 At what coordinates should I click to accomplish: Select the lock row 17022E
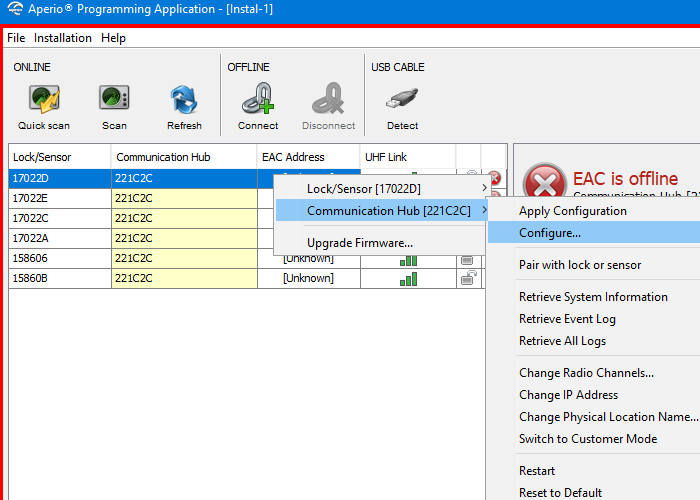[x=58, y=198]
